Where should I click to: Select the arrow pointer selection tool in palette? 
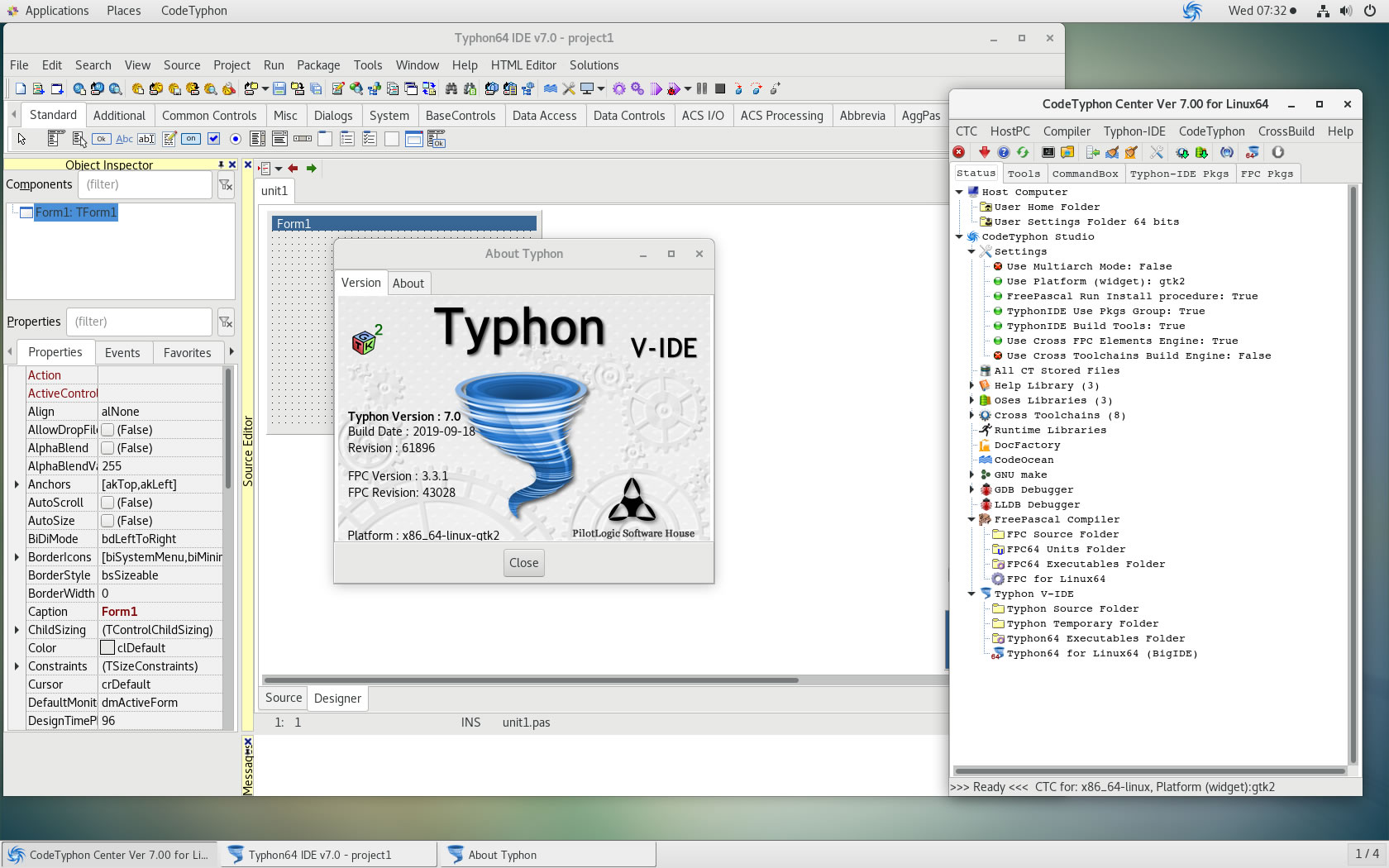click(21, 139)
